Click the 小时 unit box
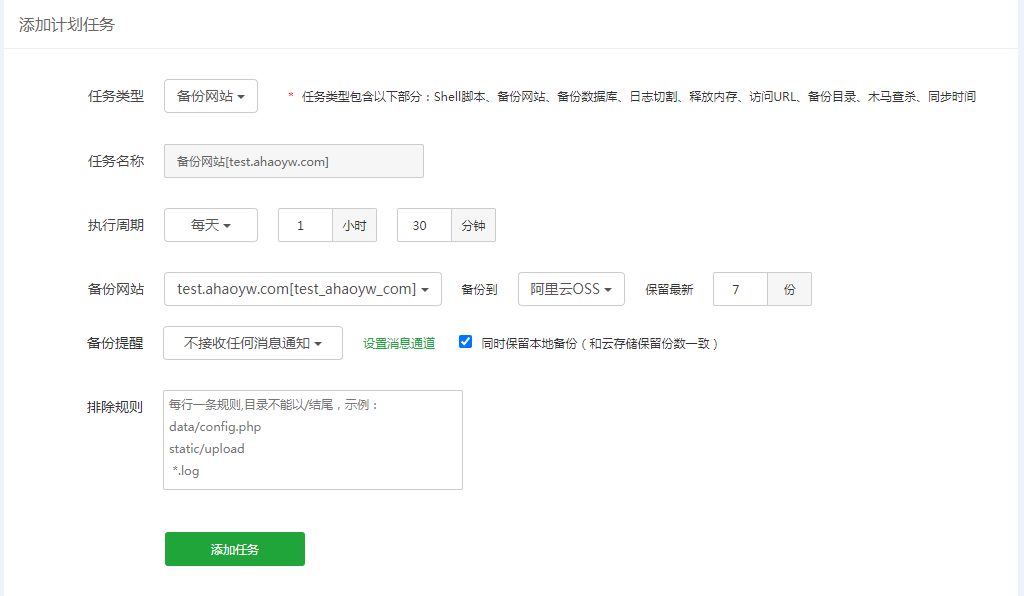The height and width of the screenshot is (596, 1024). coord(354,225)
